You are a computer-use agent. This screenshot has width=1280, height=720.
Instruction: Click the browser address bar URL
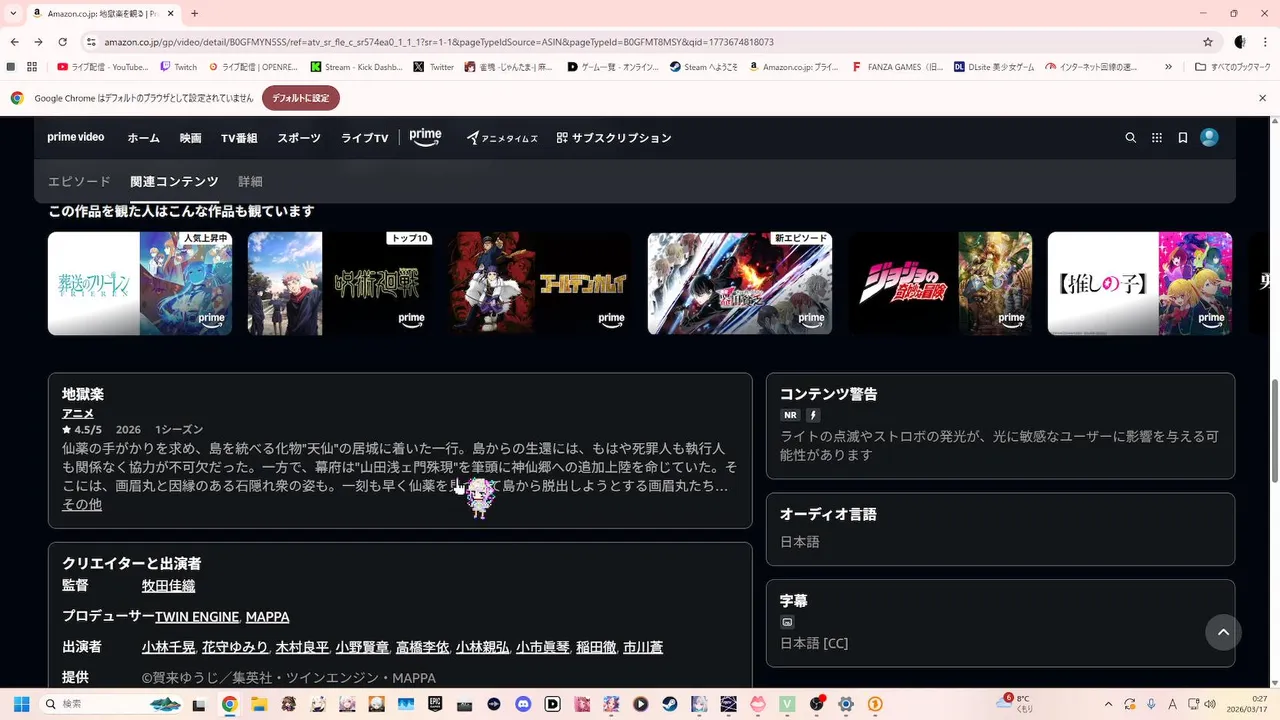click(439, 42)
